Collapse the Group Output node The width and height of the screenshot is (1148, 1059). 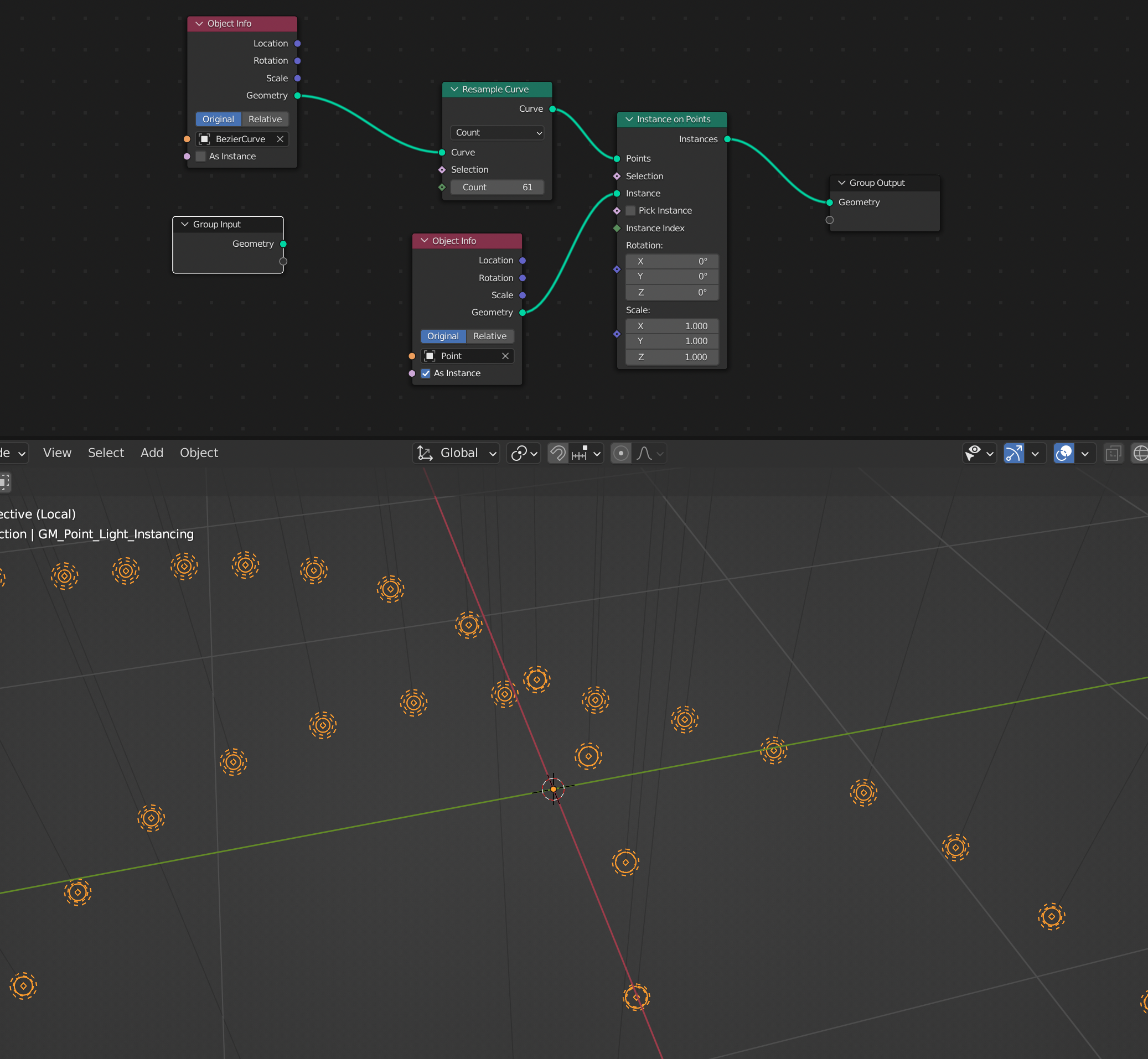pos(841,183)
